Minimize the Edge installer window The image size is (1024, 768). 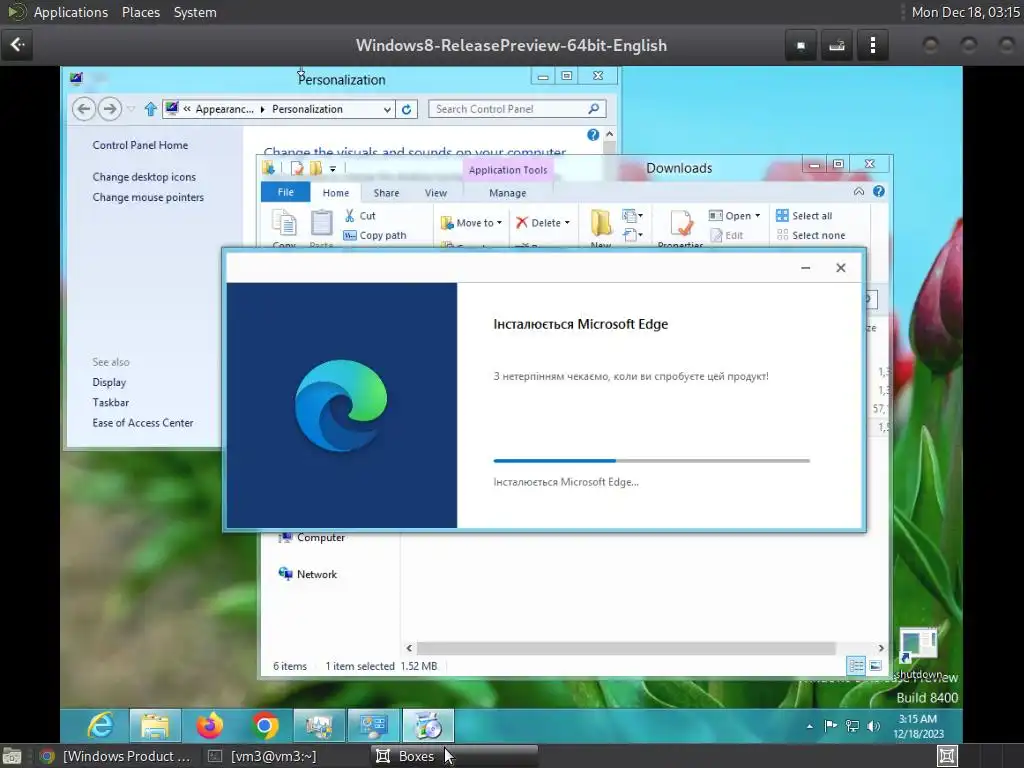point(805,268)
